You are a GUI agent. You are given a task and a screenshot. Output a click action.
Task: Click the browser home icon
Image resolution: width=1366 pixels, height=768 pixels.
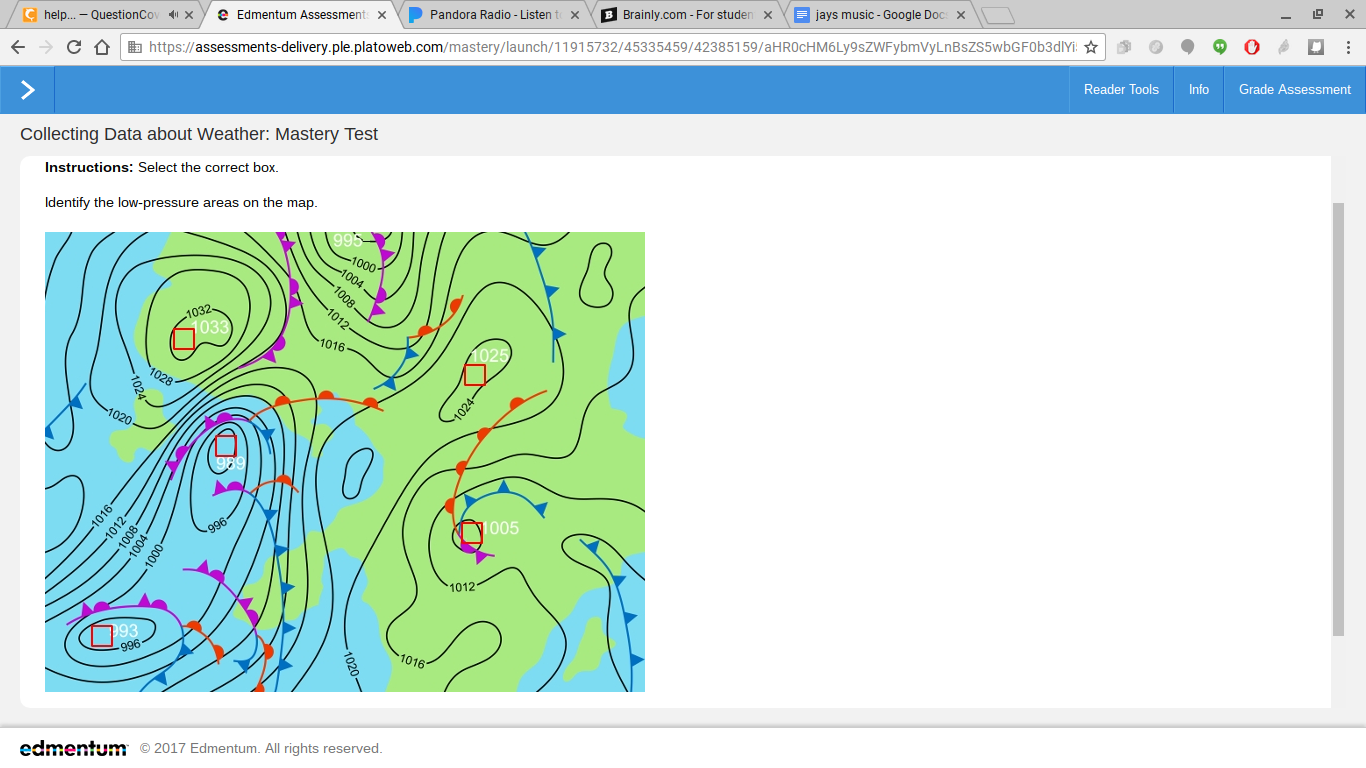(x=102, y=47)
